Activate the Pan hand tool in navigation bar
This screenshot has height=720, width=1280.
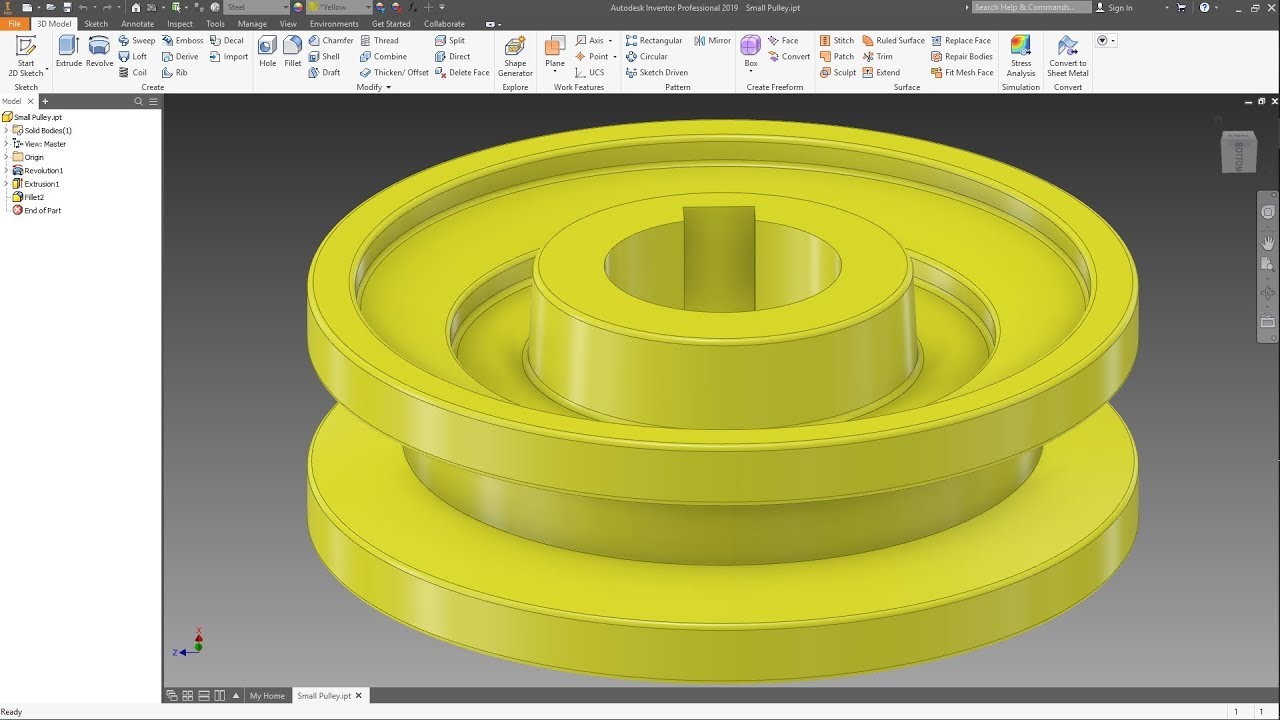[1268, 242]
